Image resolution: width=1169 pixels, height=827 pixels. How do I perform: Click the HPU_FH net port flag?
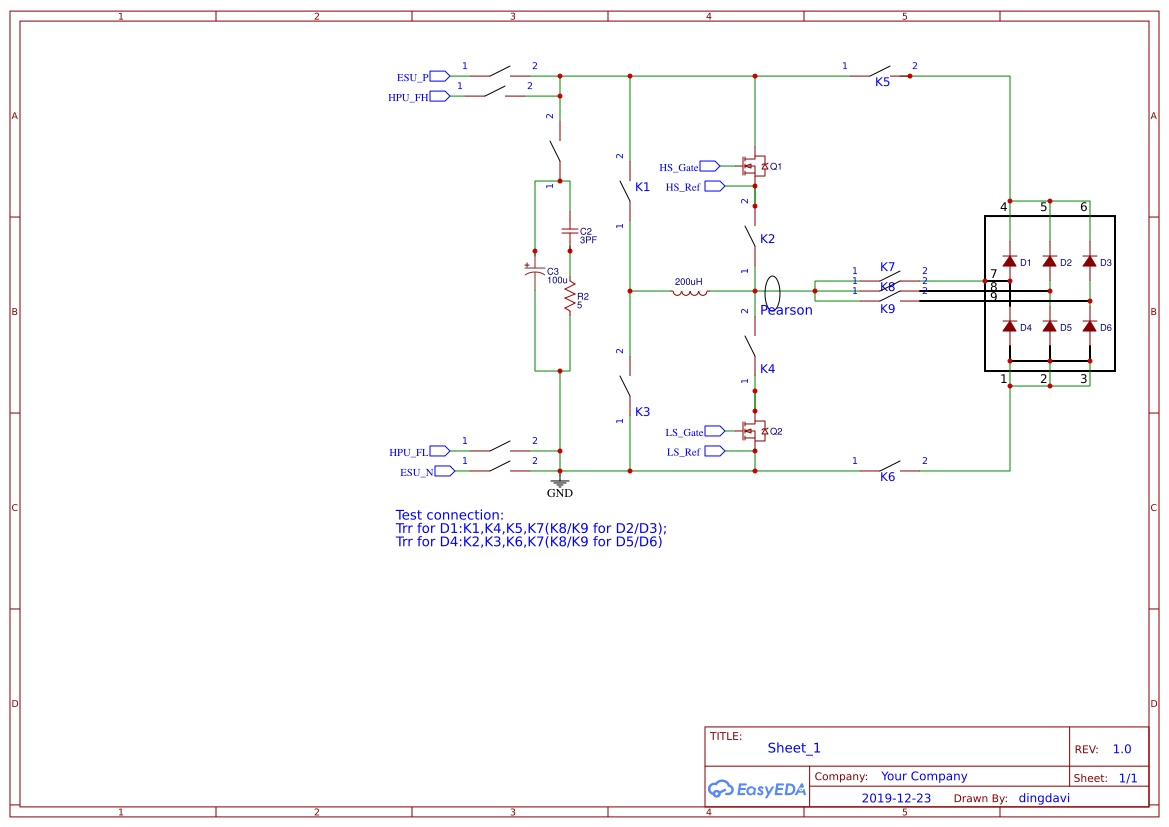(x=440, y=96)
